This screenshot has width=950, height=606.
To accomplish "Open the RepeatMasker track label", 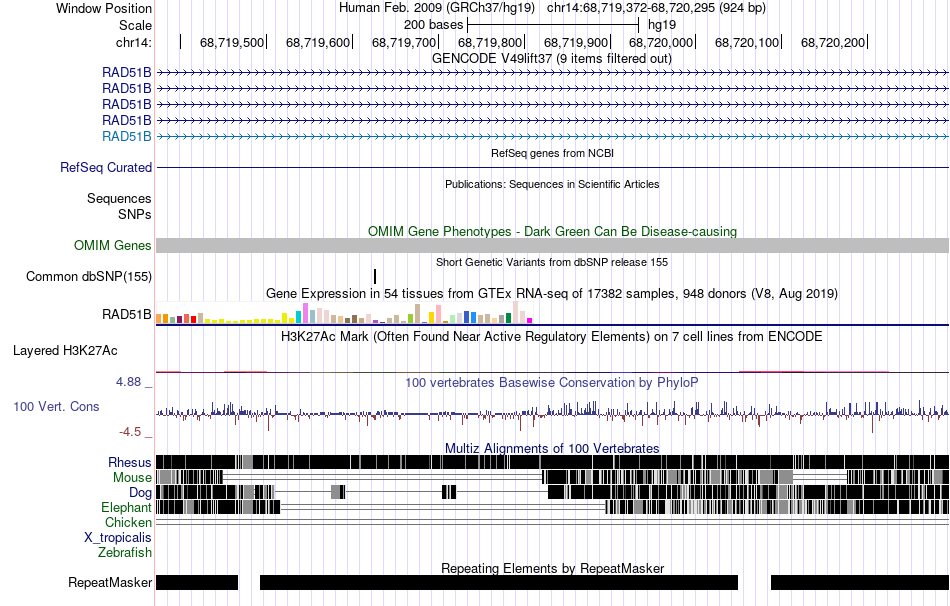I will (110, 582).
